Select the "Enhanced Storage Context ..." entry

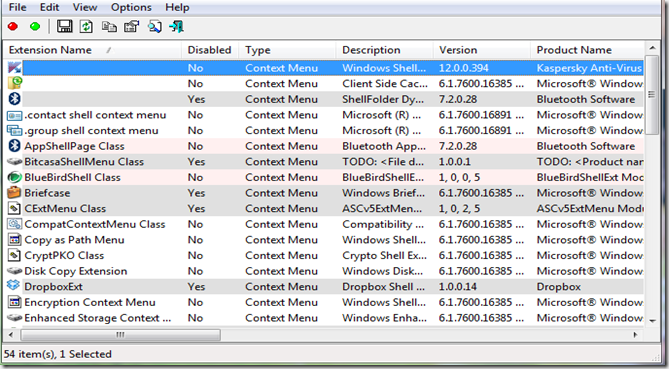click(x=98, y=318)
